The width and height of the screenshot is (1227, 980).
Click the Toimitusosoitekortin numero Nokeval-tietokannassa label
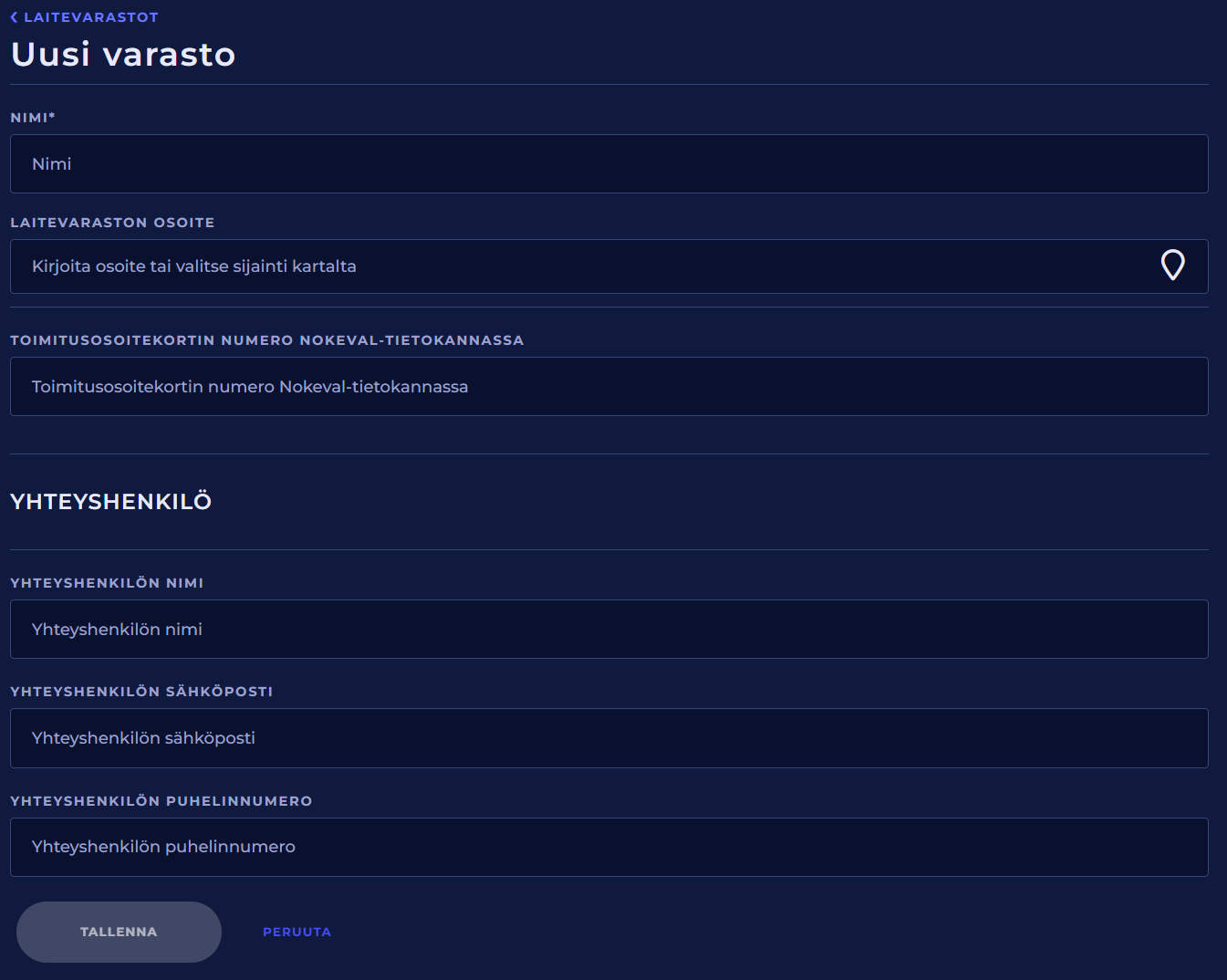click(x=266, y=340)
